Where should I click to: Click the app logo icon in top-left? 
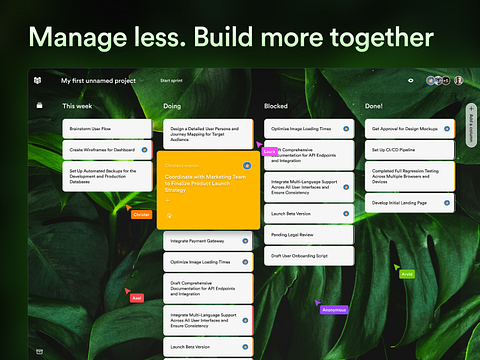click(x=37, y=80)
